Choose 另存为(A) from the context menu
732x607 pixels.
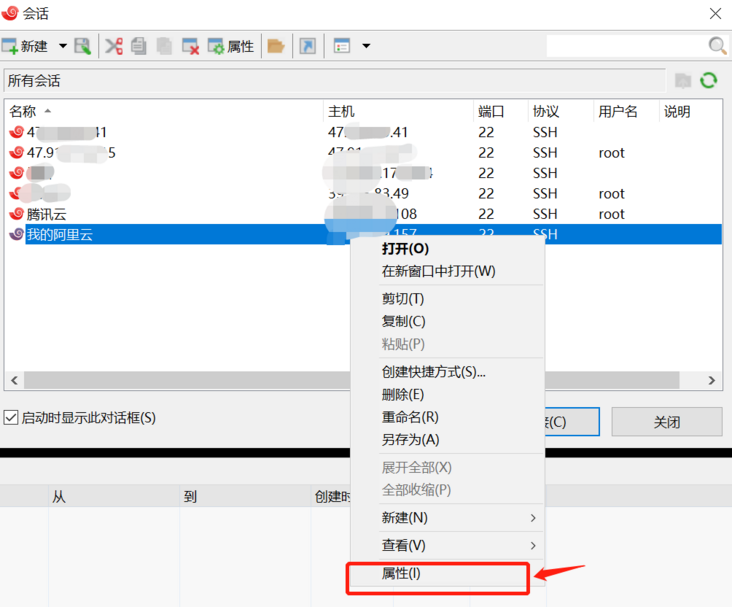pyautogui.click(x=448, y=439)
